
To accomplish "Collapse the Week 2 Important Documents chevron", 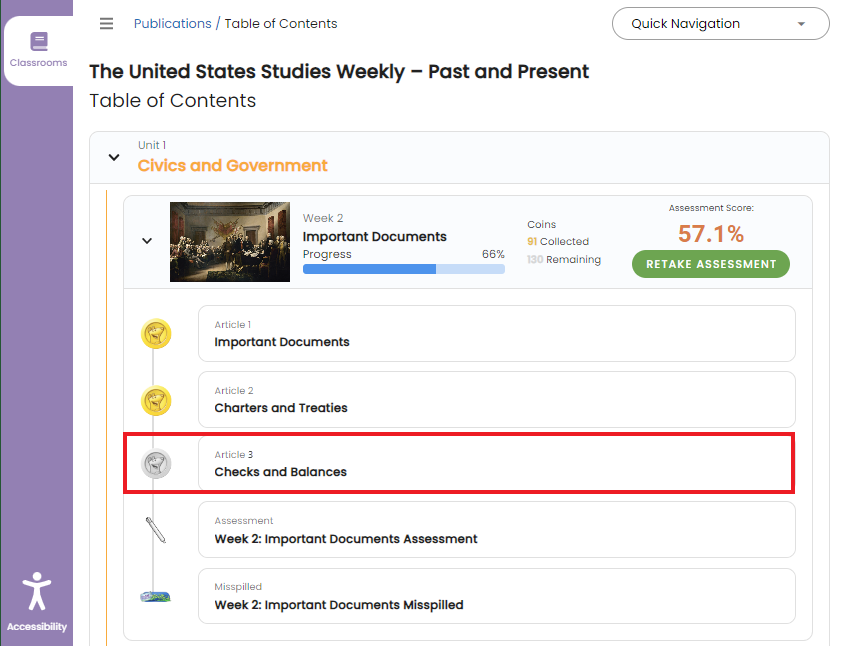I will [x=147, y=241].
